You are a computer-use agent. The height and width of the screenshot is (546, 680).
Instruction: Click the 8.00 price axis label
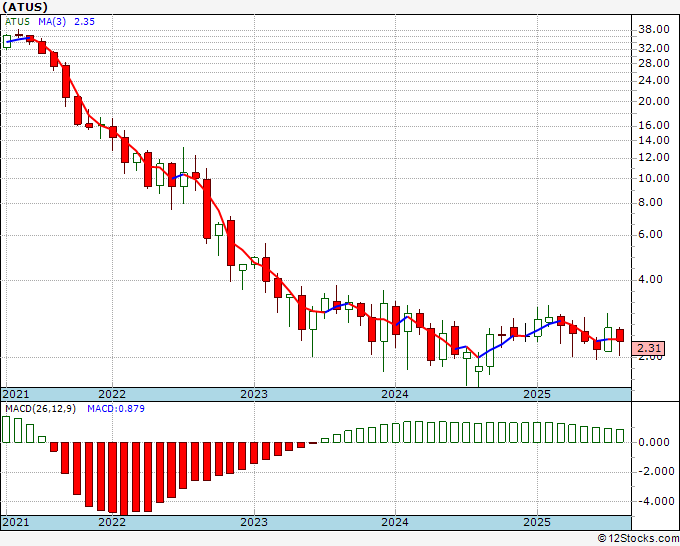point(650,203)
